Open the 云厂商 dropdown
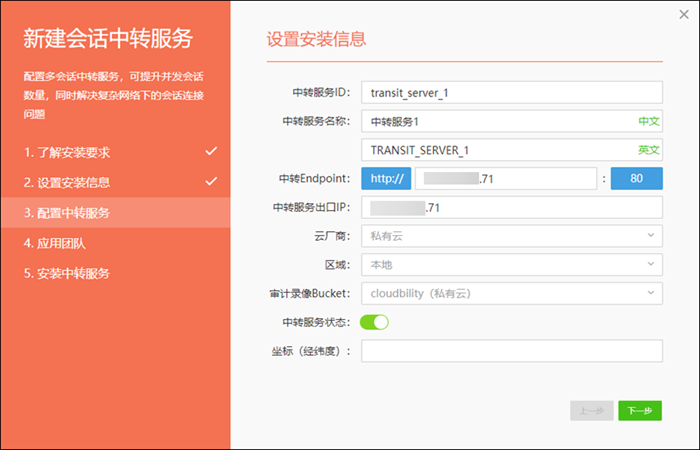This screenshot has width=700, height=450. click(512, 236)
